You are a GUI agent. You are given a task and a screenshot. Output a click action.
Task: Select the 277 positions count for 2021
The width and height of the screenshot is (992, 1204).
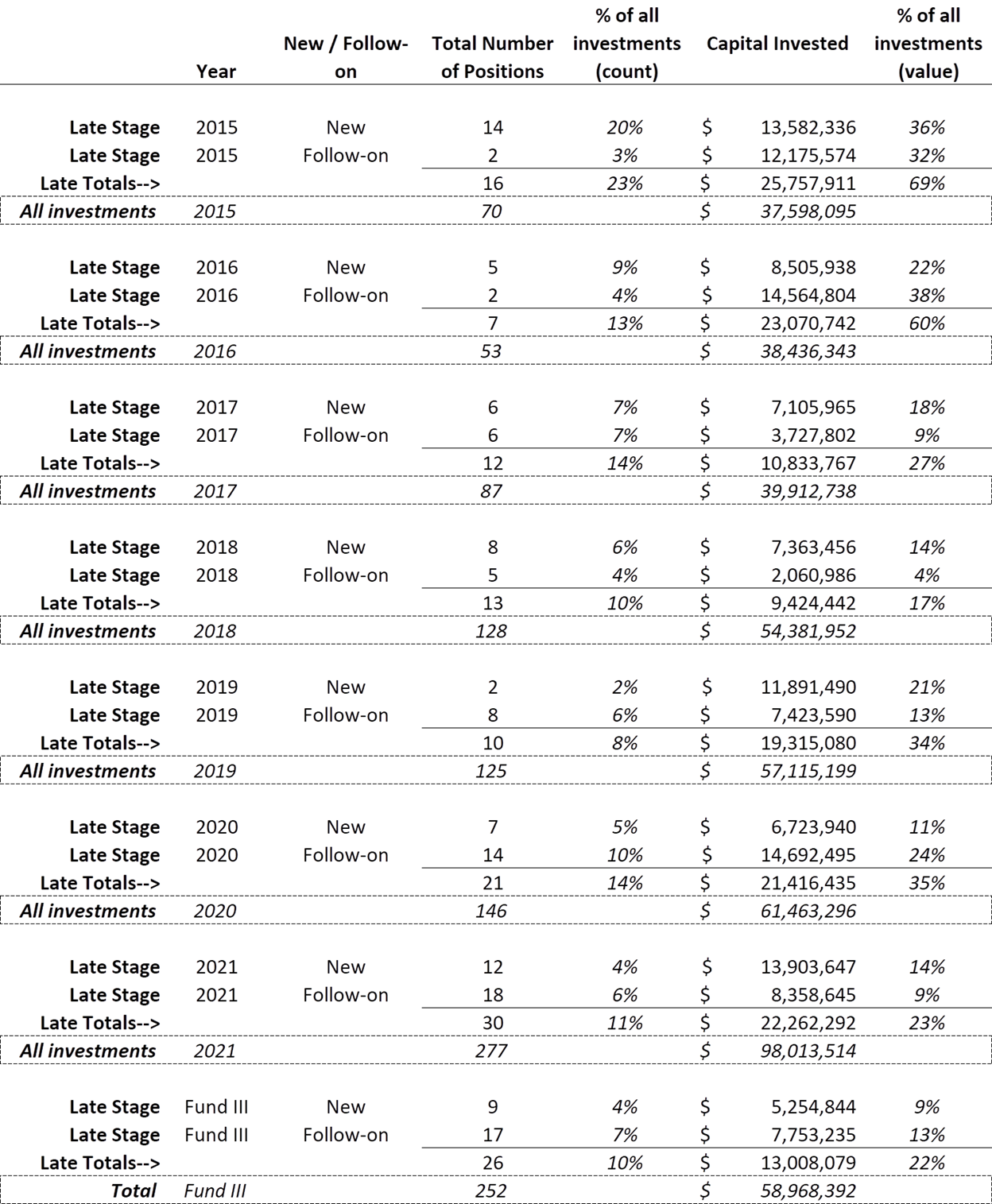point(492,1051)
